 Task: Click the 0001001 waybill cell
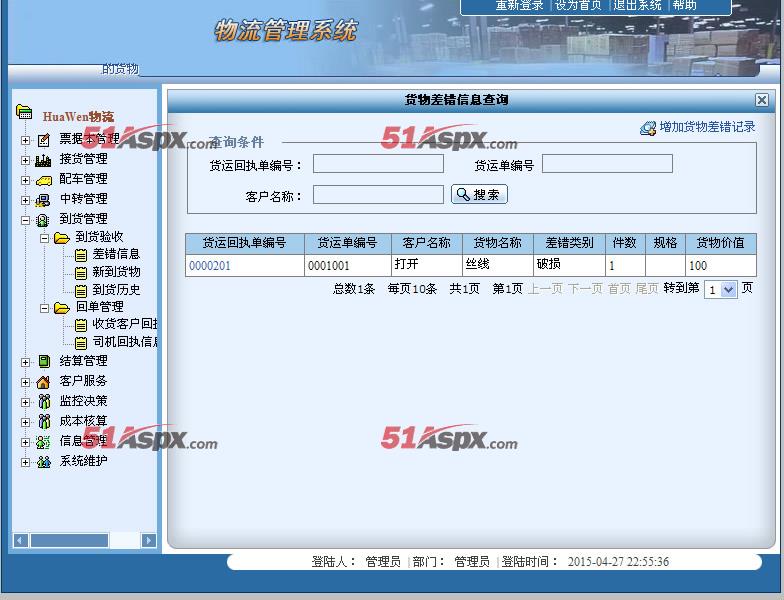[x=348, y=265]
